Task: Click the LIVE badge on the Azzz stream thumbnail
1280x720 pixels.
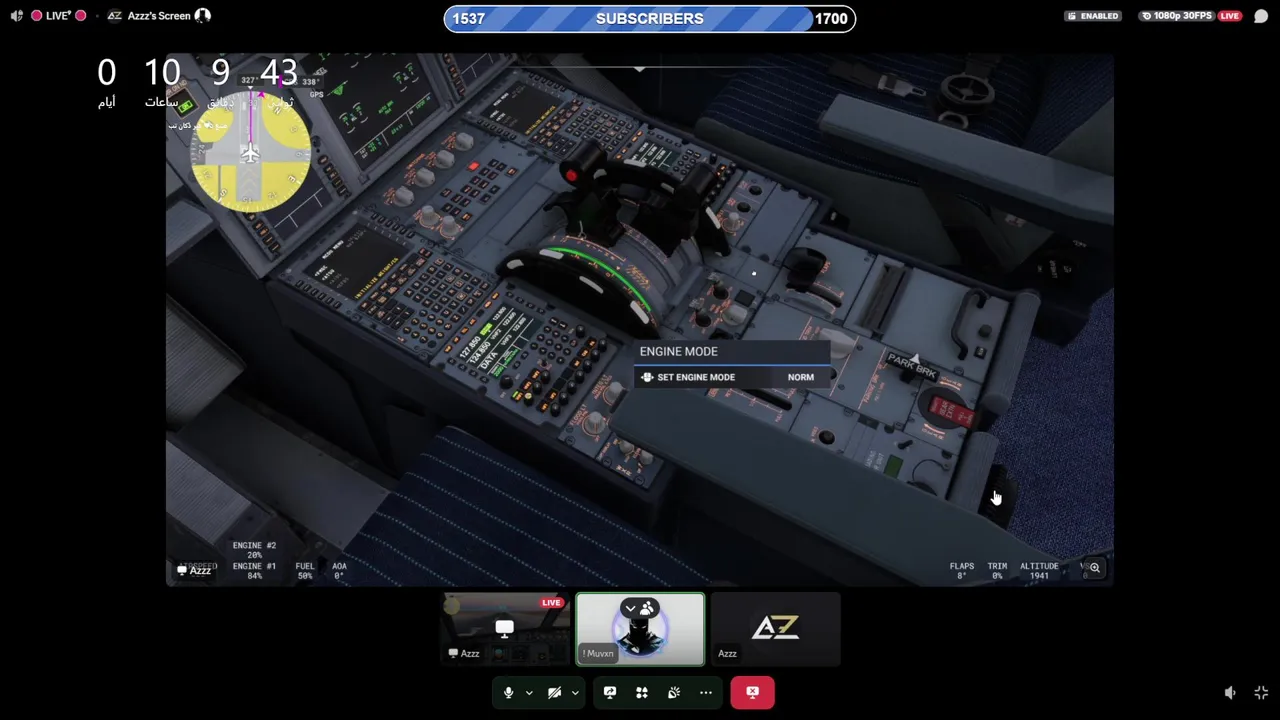Action: click(551, 603)
